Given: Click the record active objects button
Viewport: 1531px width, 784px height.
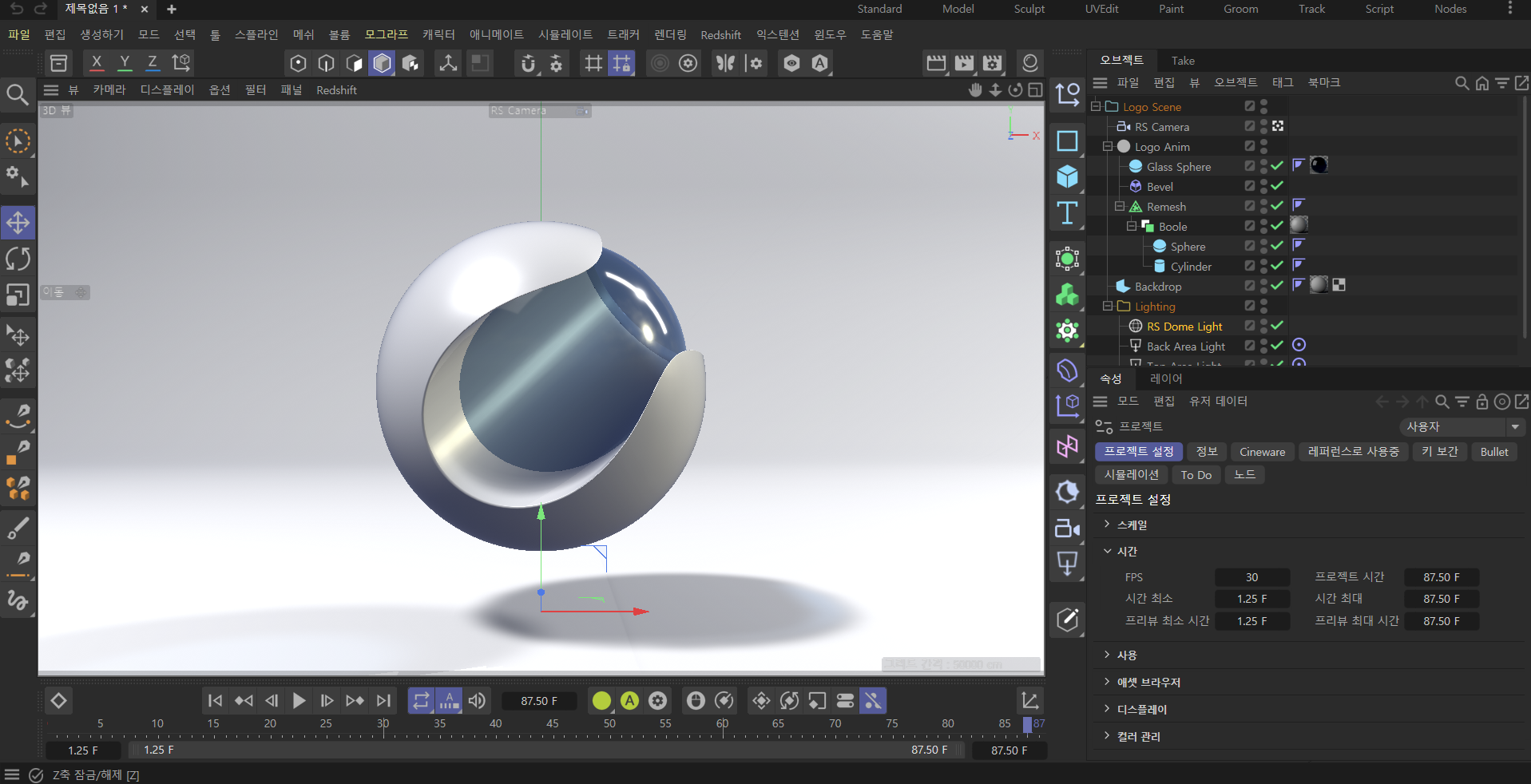Looking at the screenshot, I should click(x=601, y=701).
